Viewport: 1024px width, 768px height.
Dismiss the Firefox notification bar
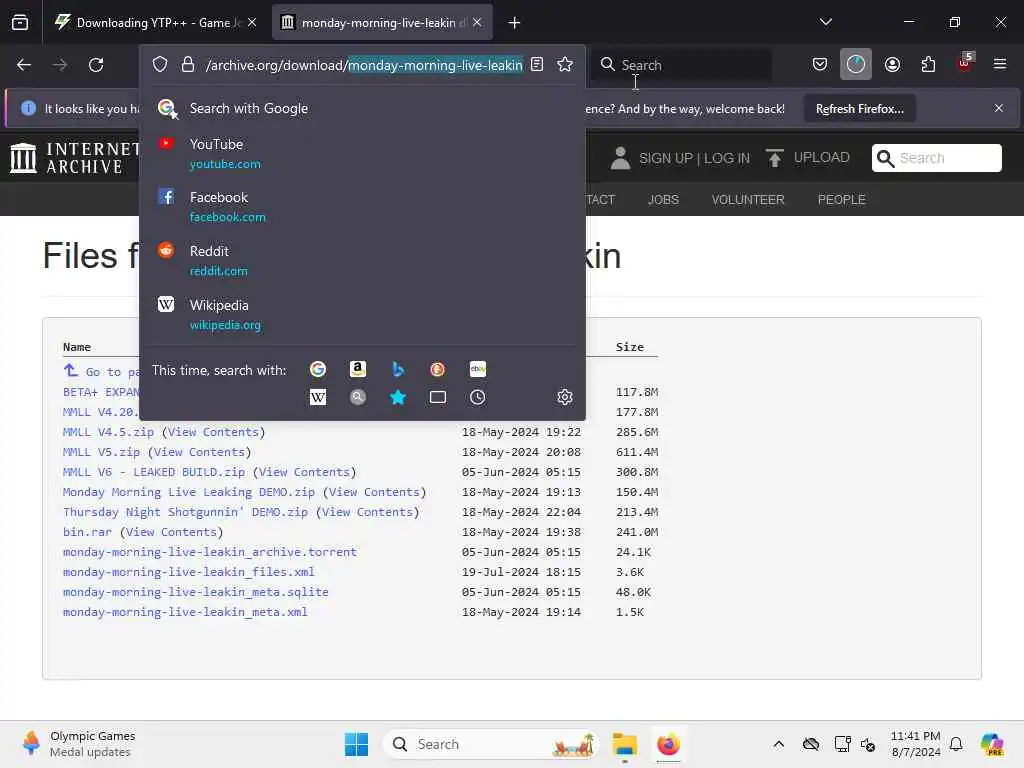point(999,108)
